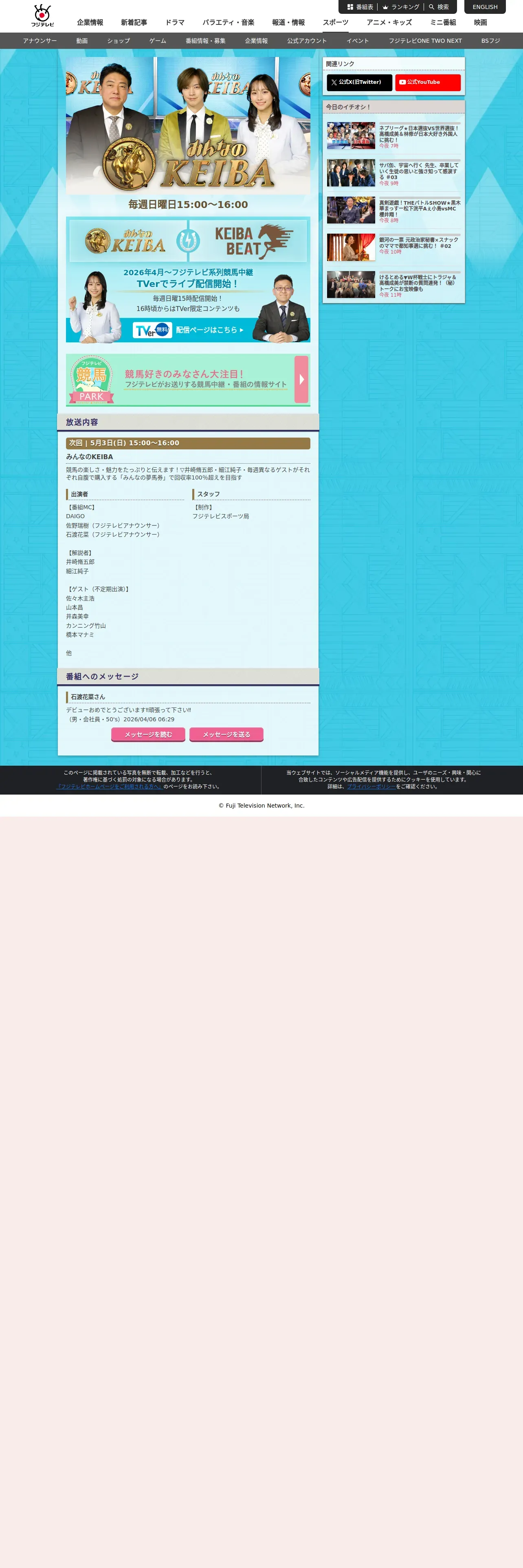Open フジテレビホームページをご利用される方へ link
523x1568 pixels.
[110, 786]
